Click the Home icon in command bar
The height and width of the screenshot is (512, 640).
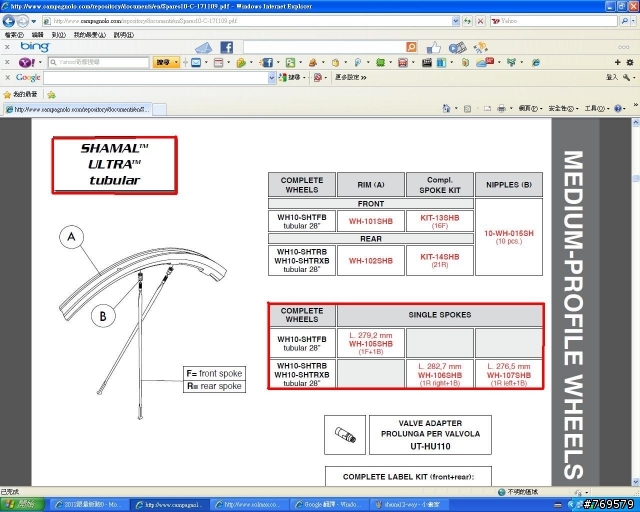446,108
